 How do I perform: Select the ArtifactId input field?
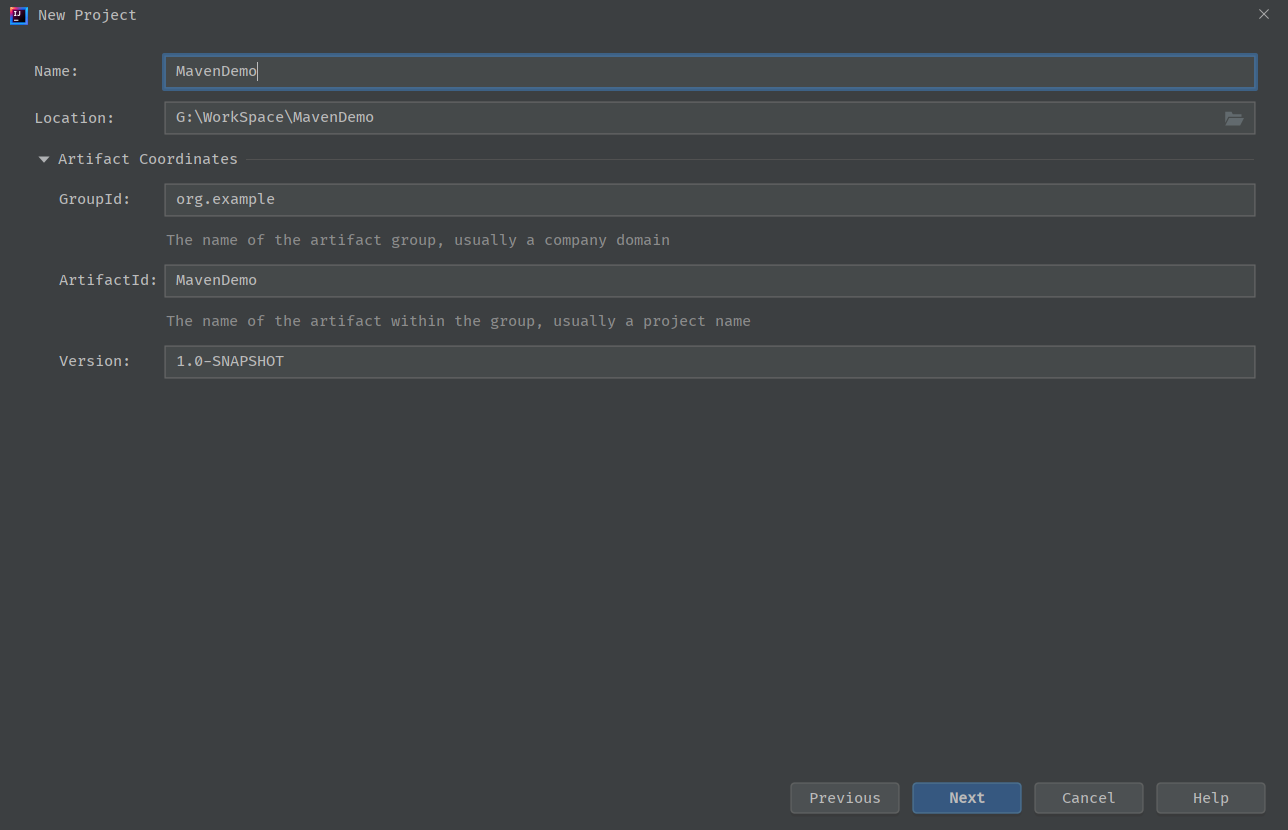coord(709,281)
